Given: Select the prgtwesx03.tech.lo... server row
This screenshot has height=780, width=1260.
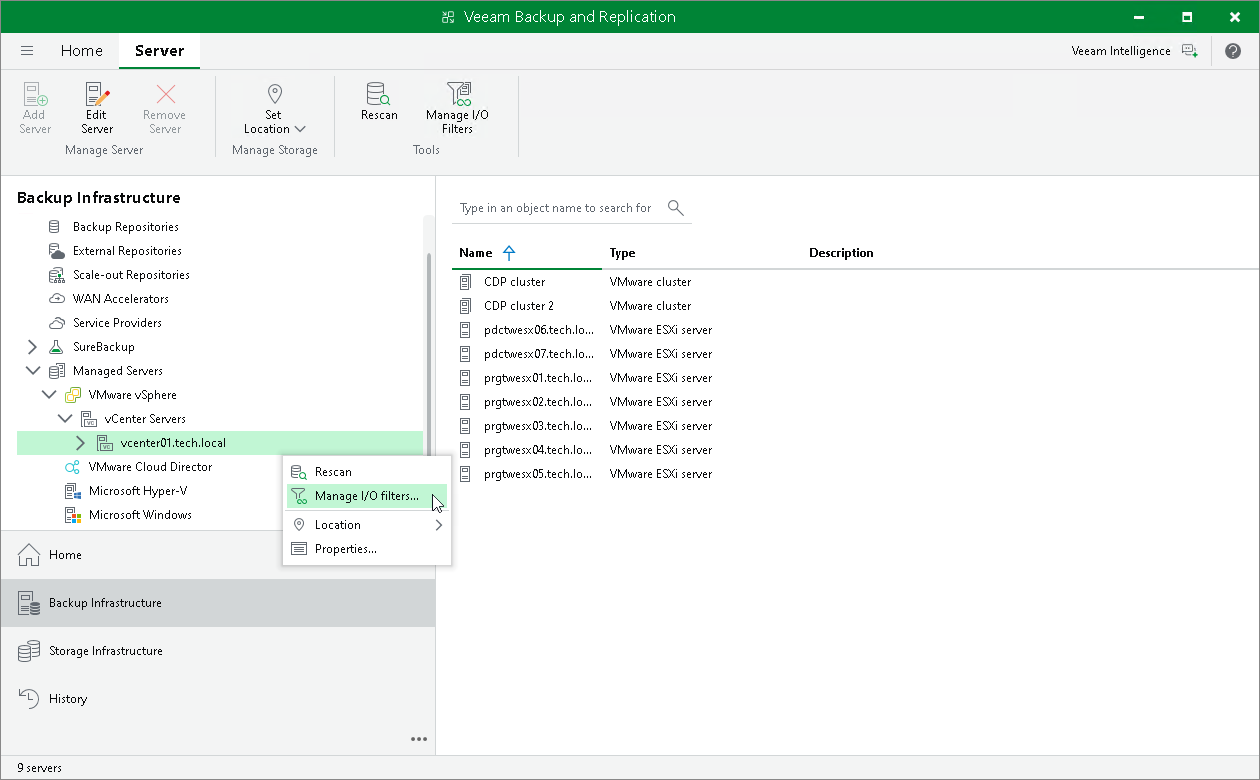Looking at the screenshot, I should click(855, 426).
